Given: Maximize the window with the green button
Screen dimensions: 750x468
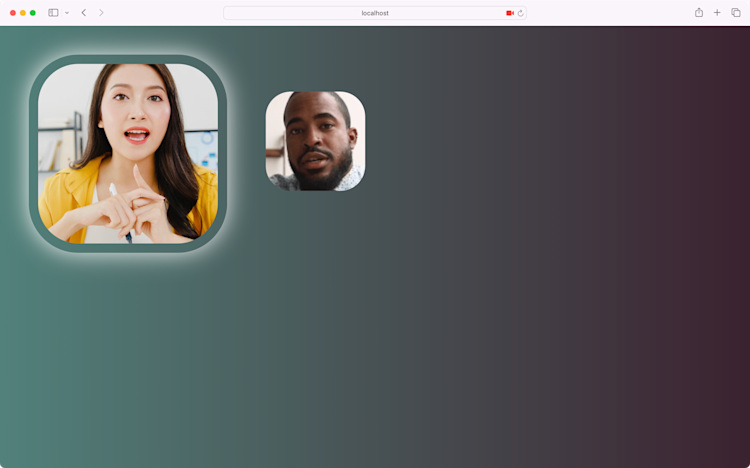Looking at the screenshot, I should tap(33, 13).
